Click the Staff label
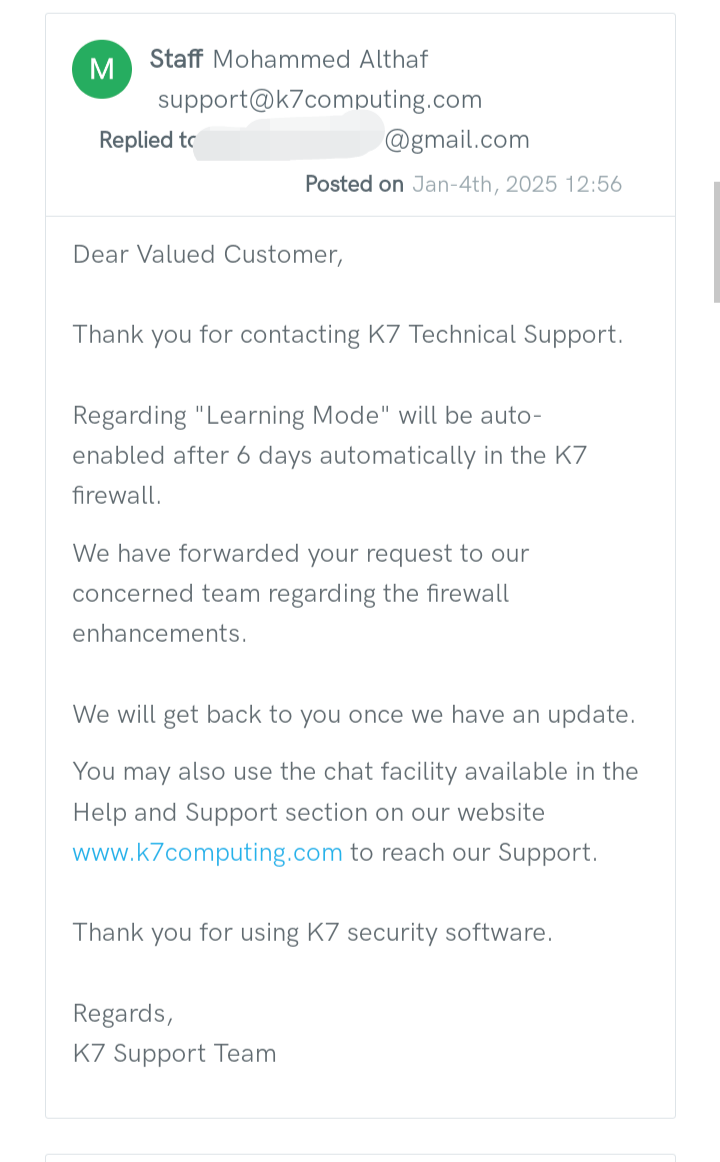This screenshot has width=720, height=1162. tap(176, 59)
